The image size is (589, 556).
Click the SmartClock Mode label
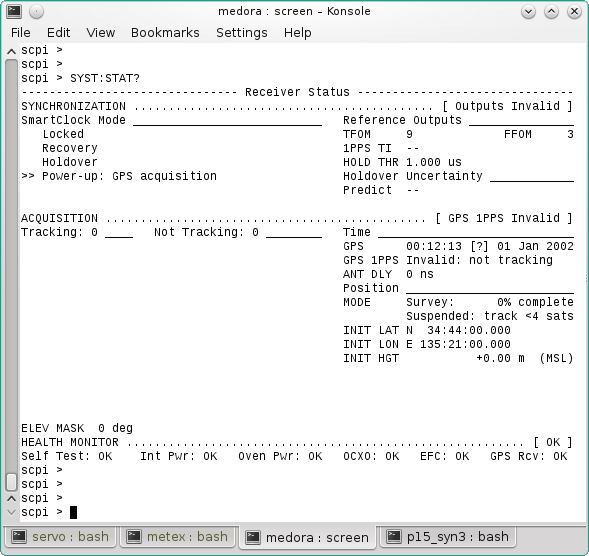coord(73,120)
